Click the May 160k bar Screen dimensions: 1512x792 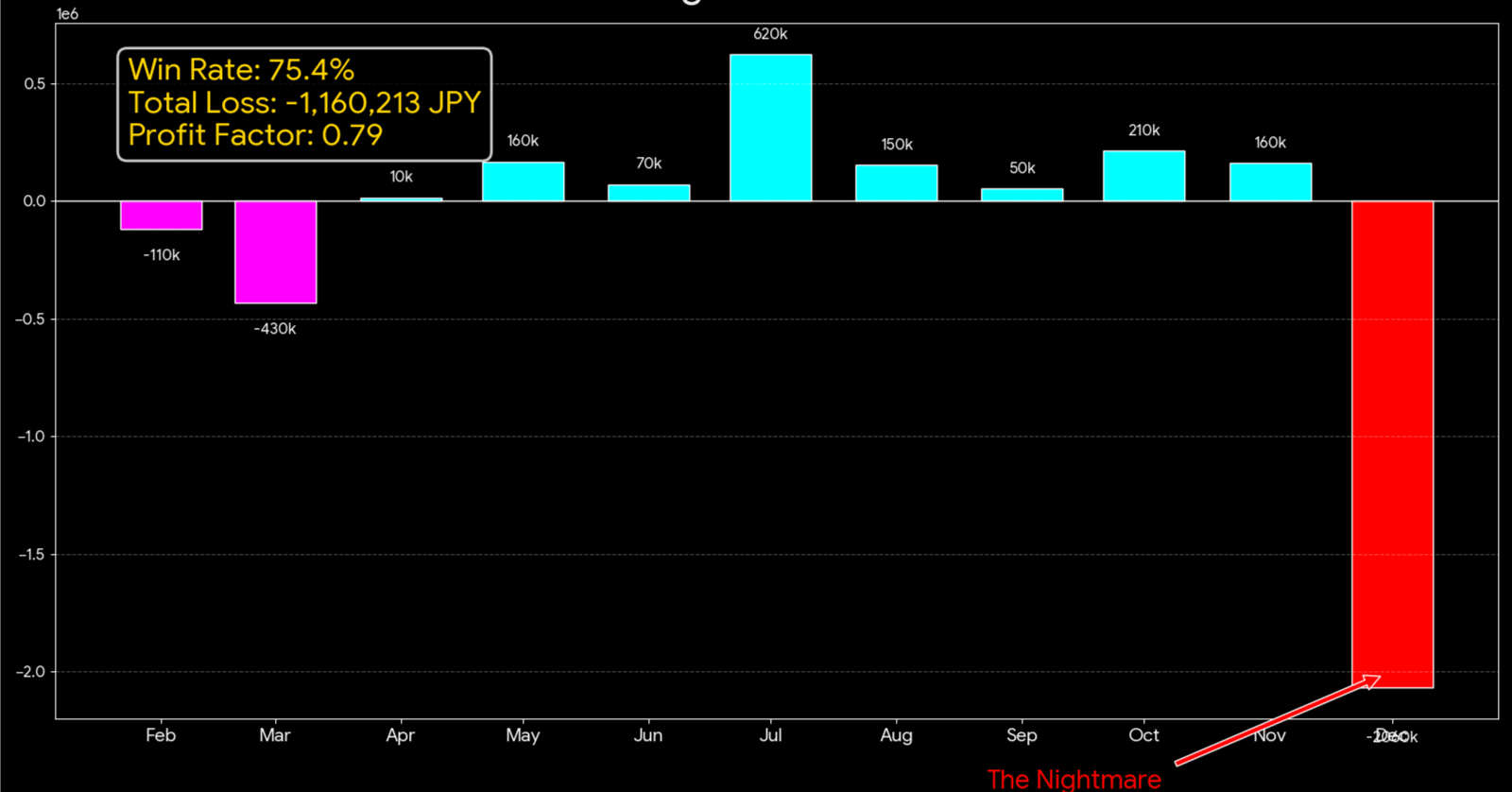[x=523, y=181]
